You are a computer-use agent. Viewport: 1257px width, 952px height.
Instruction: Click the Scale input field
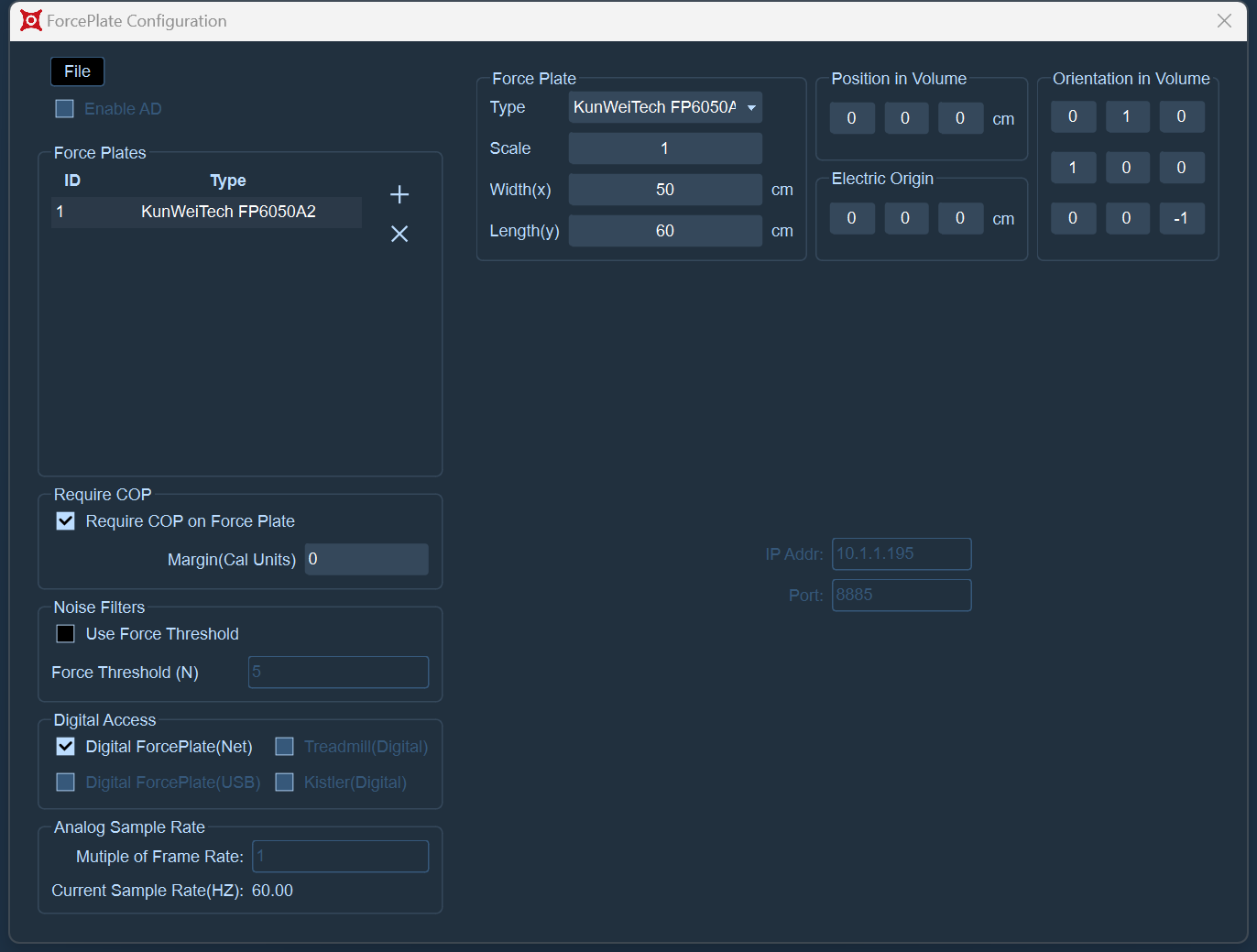[x=665, y=148]
